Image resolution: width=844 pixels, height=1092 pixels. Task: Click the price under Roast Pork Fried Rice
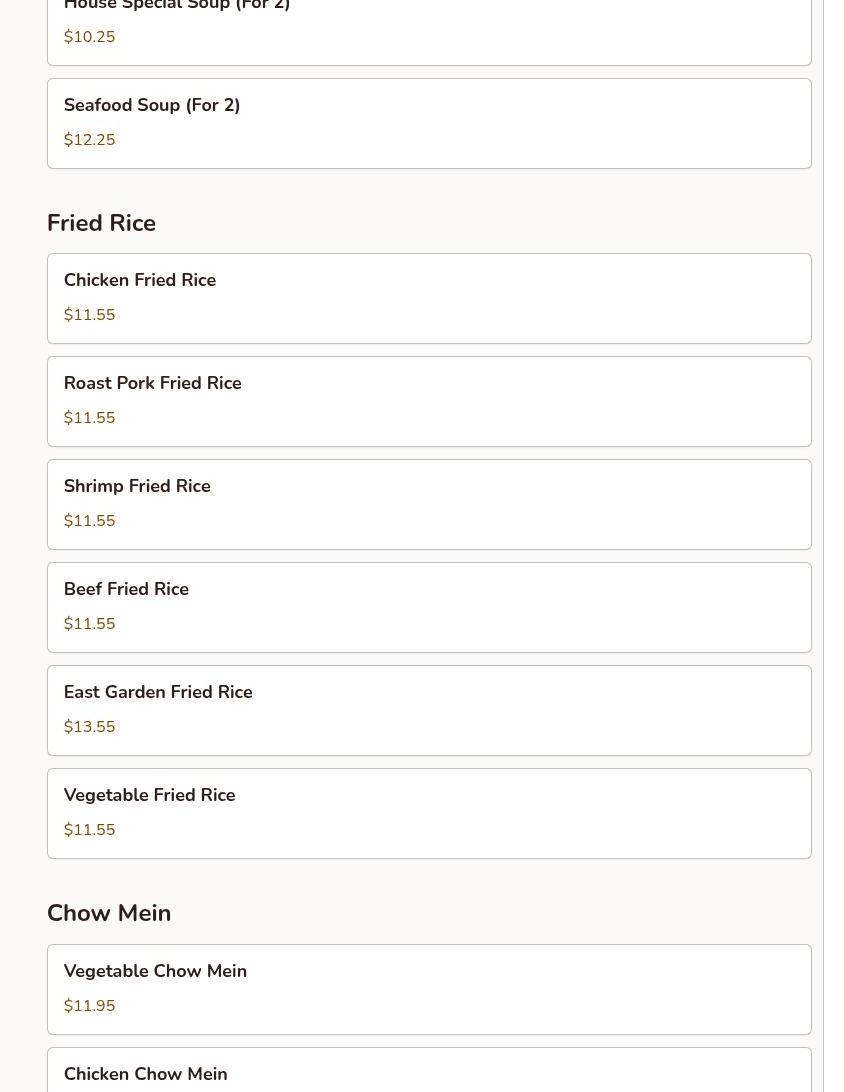coord(90,418)
